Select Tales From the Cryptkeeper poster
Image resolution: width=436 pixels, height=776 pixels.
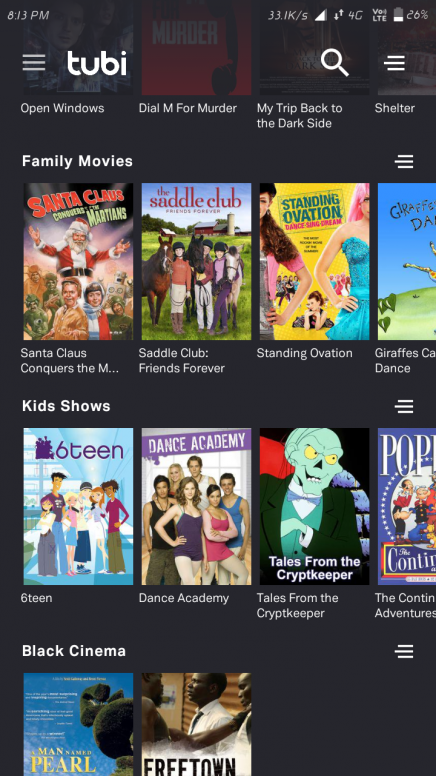[314, 506]
